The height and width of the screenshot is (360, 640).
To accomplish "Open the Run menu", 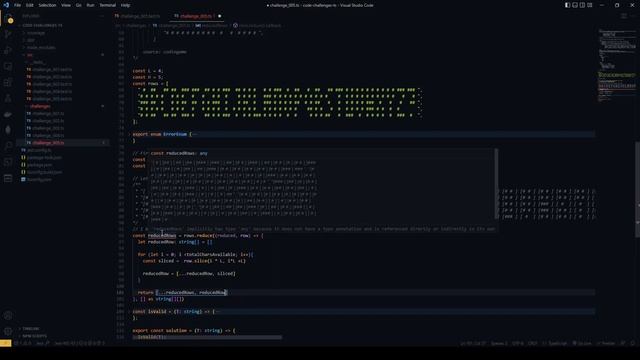I will pyautogui.click(x=90, y=5).
